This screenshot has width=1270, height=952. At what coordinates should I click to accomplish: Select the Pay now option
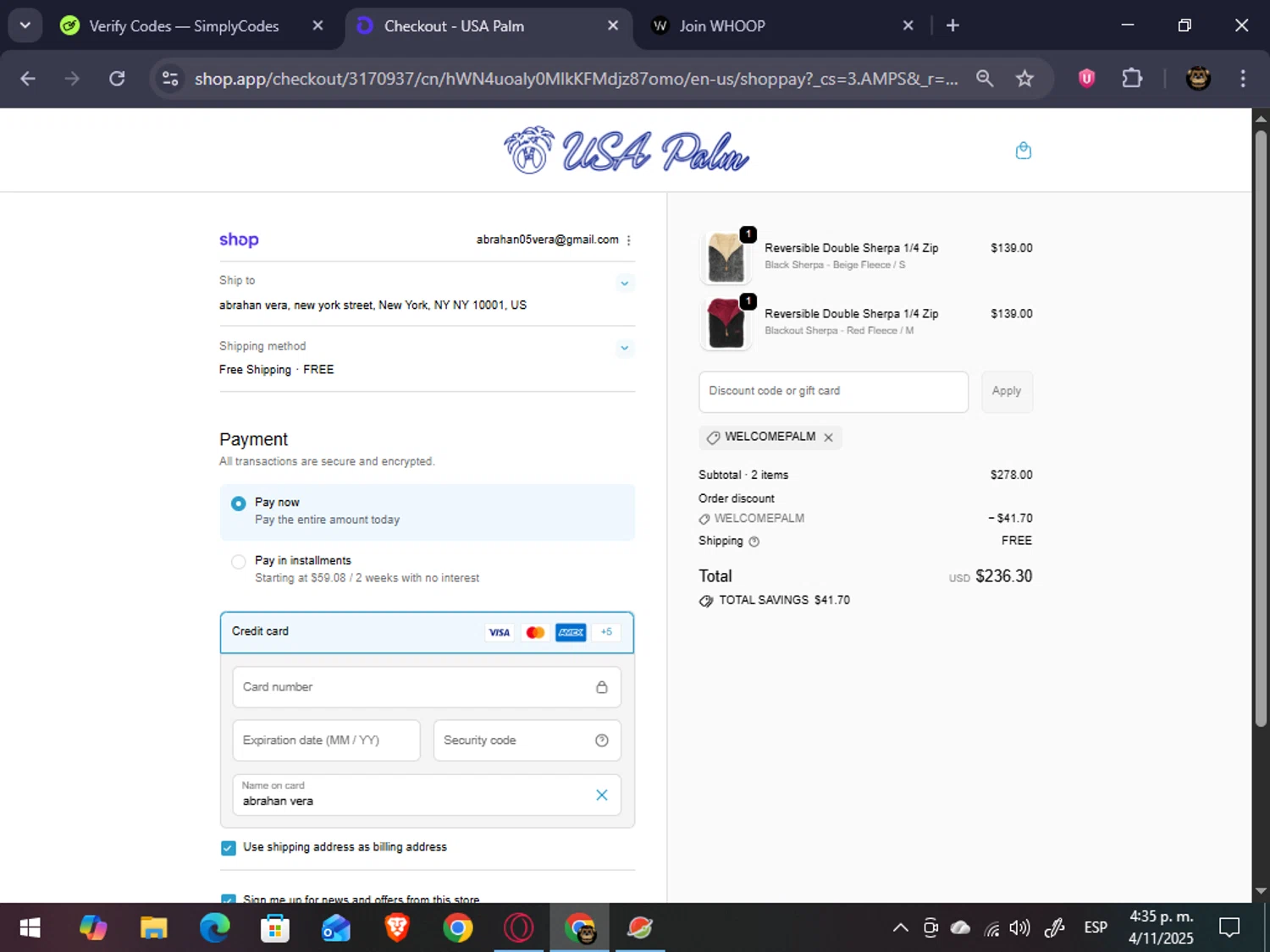428,512
